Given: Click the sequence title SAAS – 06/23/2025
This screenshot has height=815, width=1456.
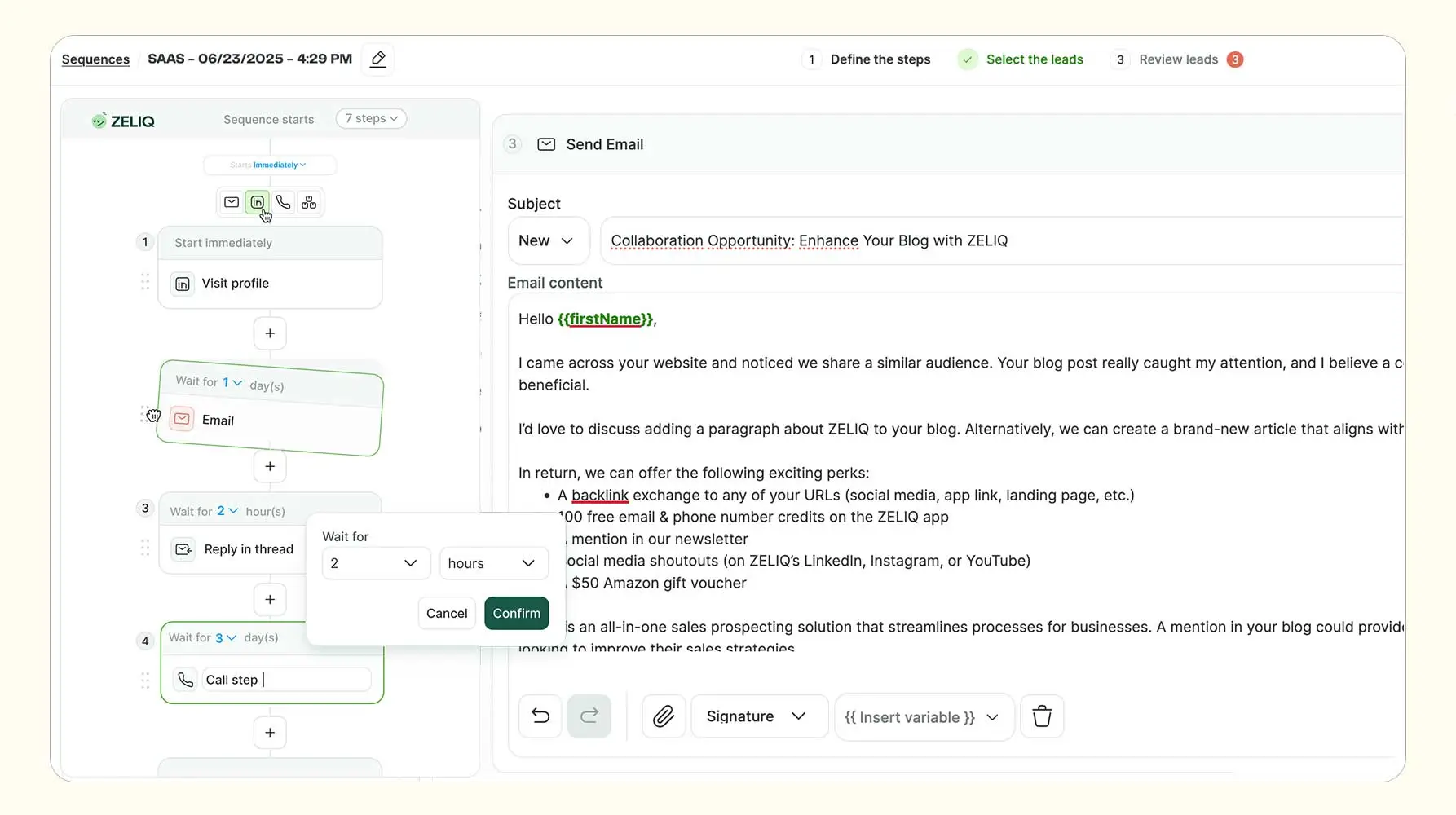Looking at the screenshot, I should [249, 59].
